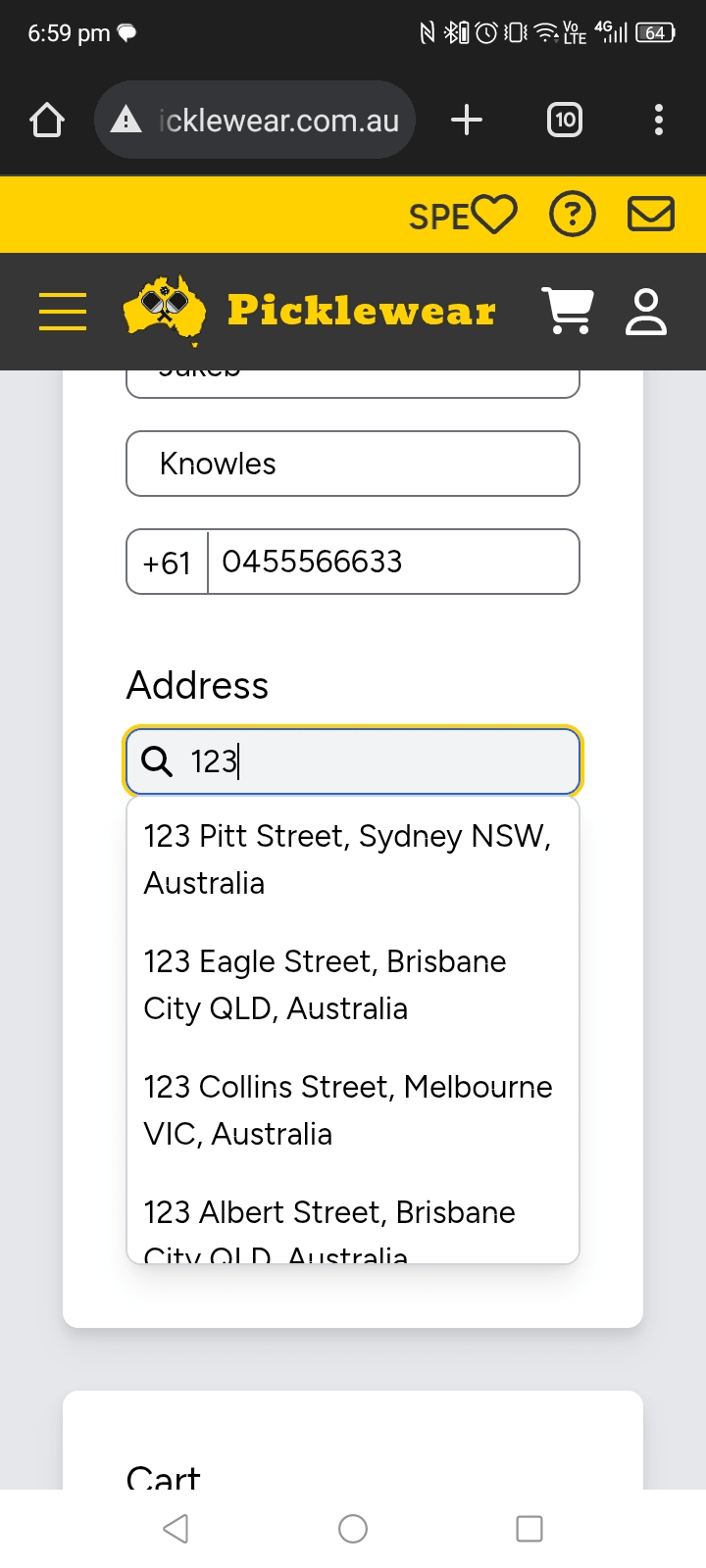The image size is (706, 1568).
Task: Select 123 Pitt Street, Sydney NSW suggestion
Action: [348, 858]
